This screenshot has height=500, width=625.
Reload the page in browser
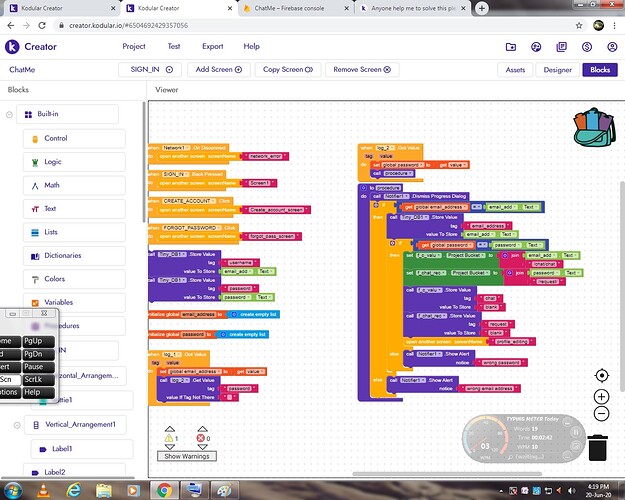[x=42, y=26]
